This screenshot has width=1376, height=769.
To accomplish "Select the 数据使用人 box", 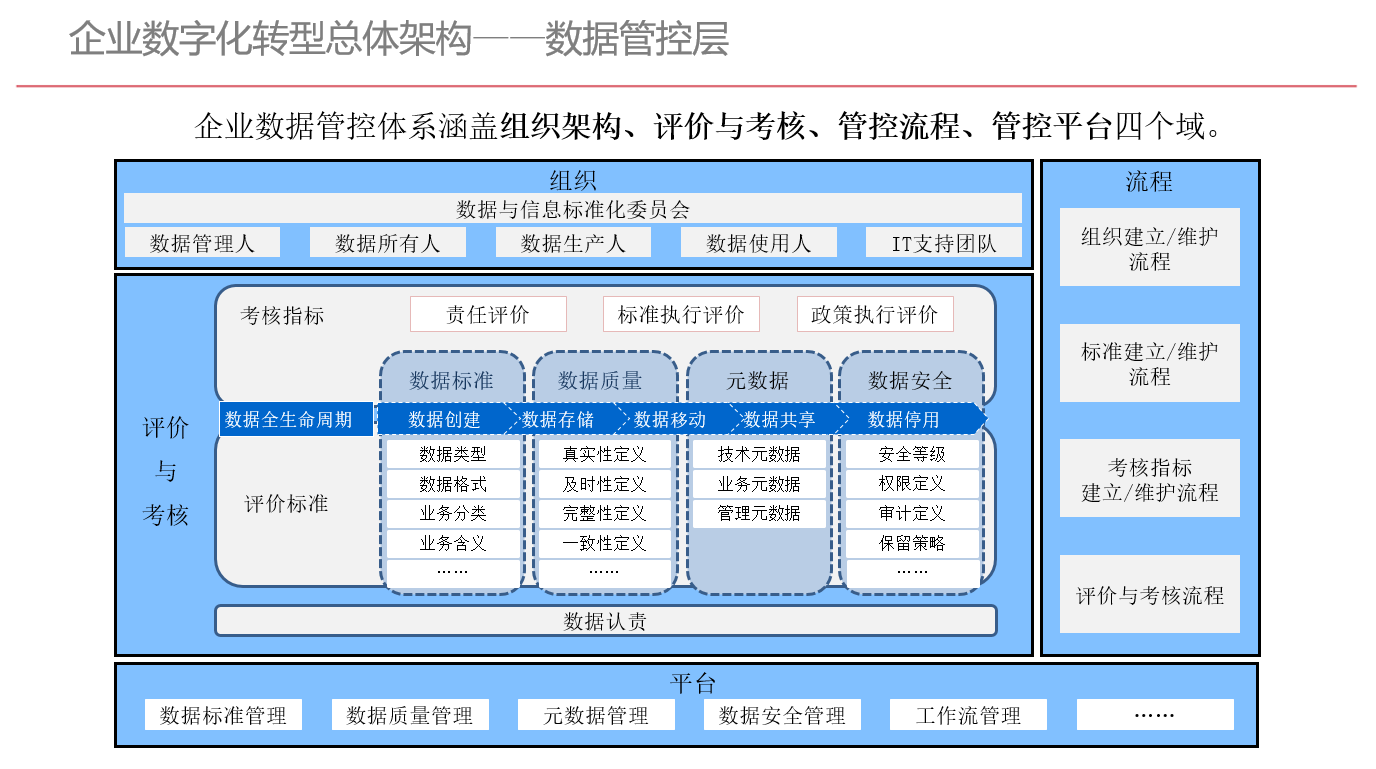I will (758, 243).
